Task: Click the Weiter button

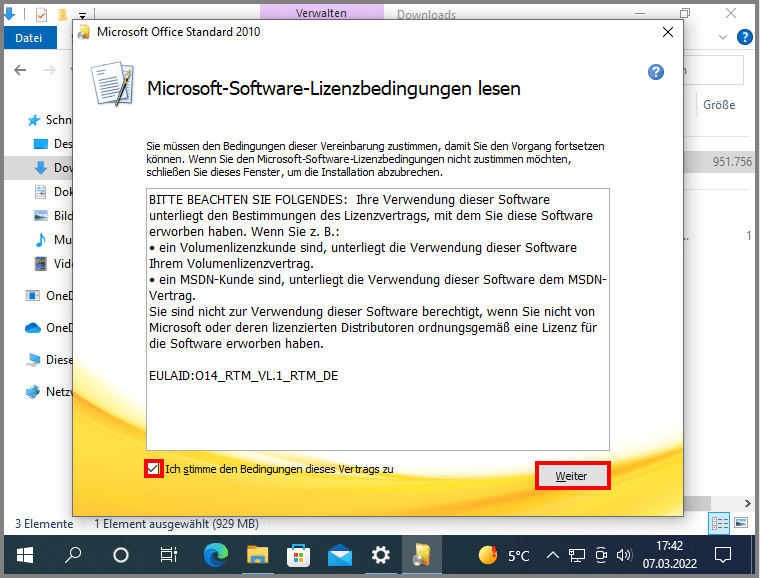Action: tap(572, 476)
